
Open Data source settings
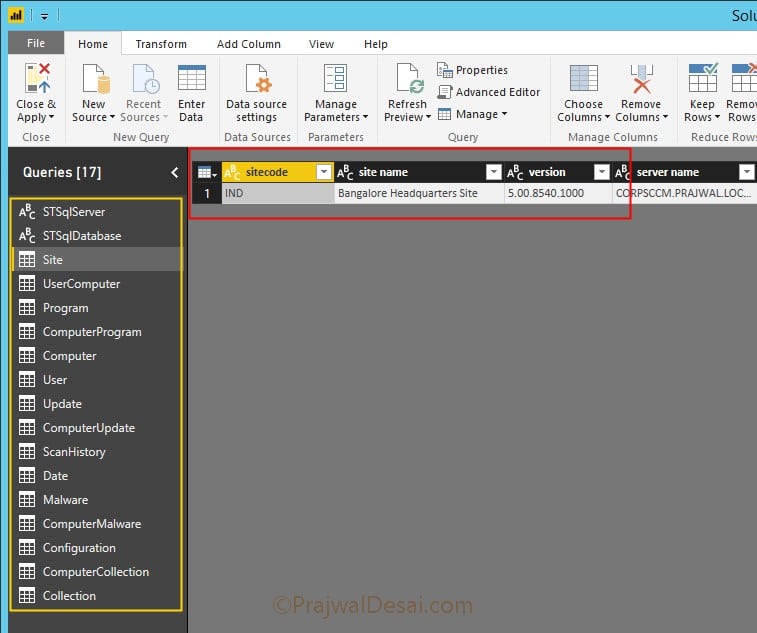pyautogui.click(x=256, y=93)
